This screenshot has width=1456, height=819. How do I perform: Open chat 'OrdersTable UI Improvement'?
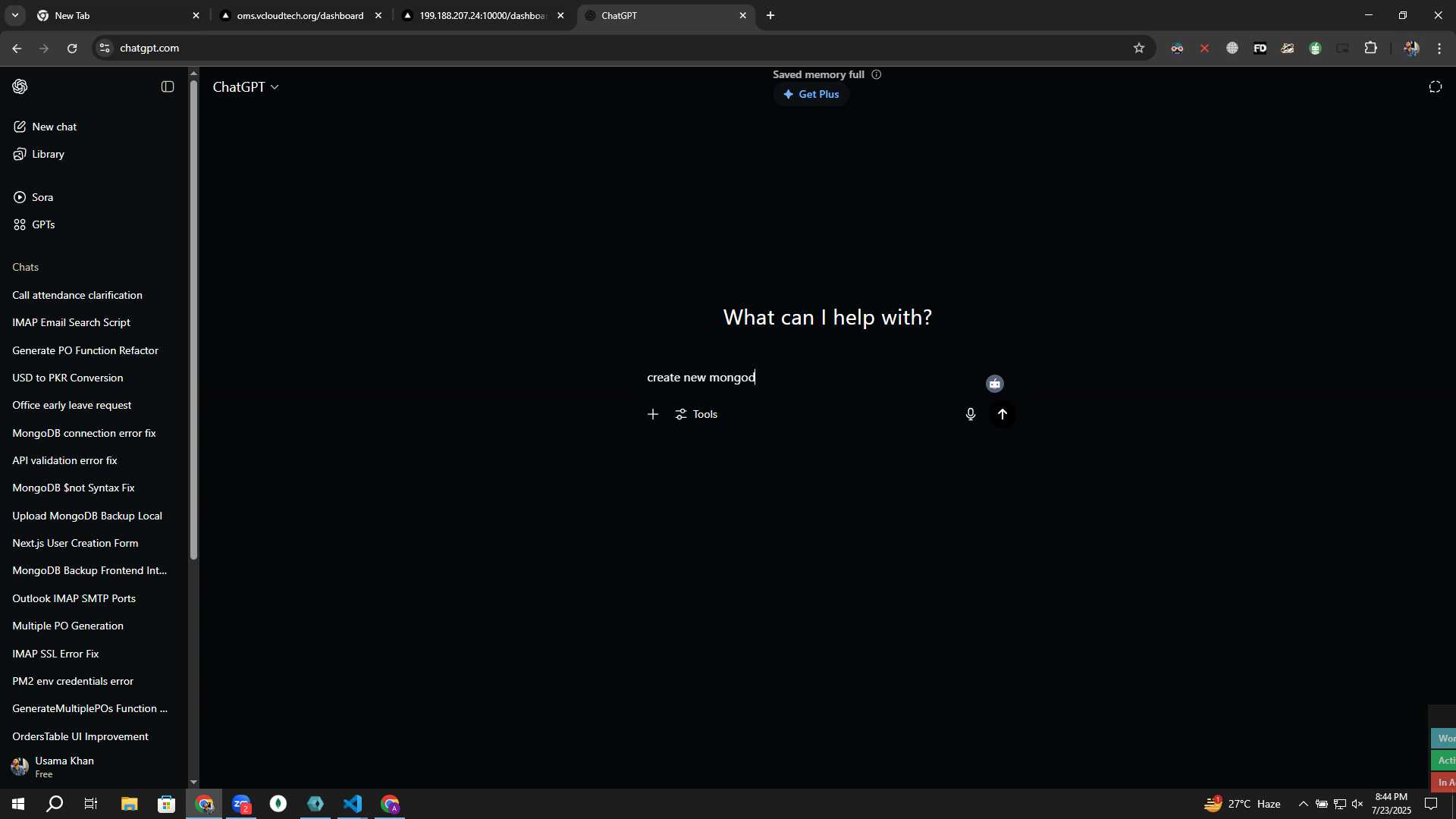tap(80, 736)
